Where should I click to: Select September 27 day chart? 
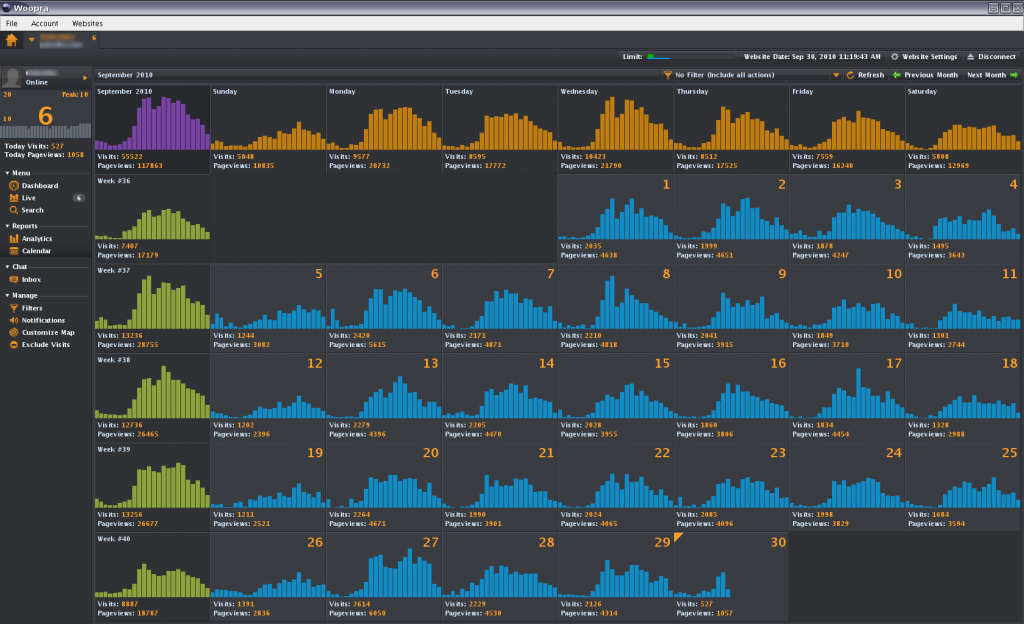pyautogui.click(x=384, y=577)
